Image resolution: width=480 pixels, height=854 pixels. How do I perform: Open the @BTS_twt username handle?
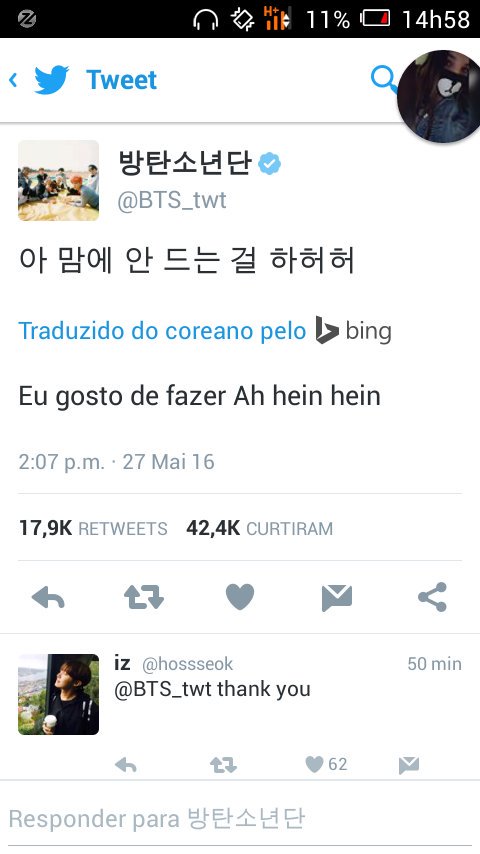click(172, 200)
